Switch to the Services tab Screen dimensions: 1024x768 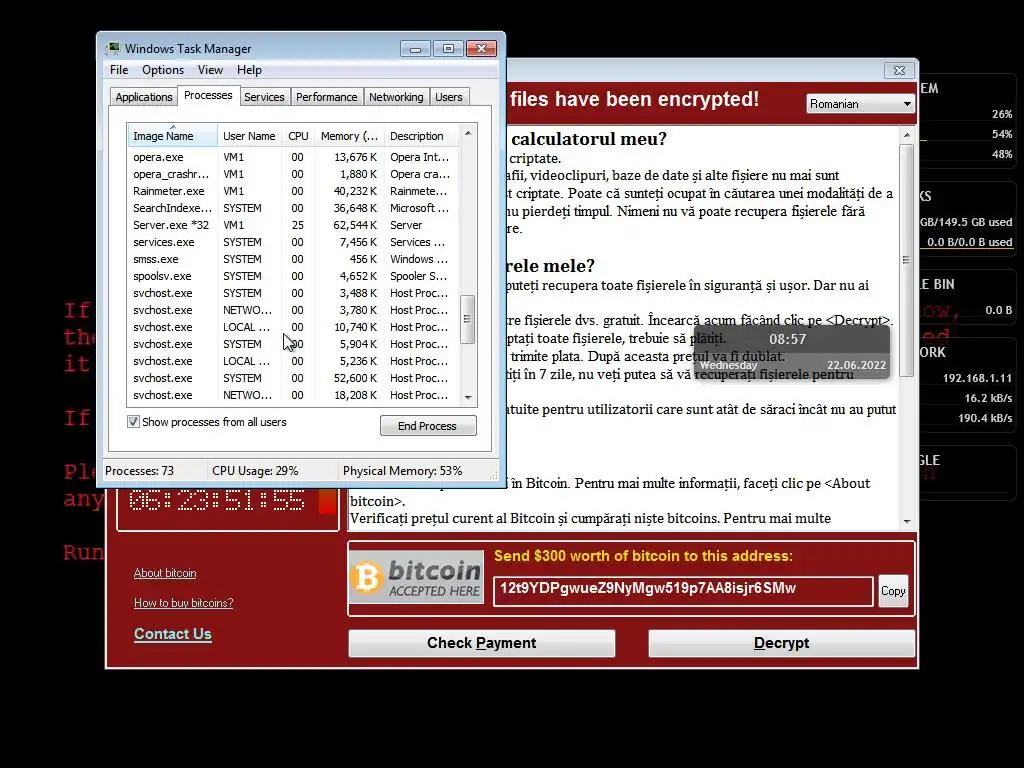pos(264,97)
